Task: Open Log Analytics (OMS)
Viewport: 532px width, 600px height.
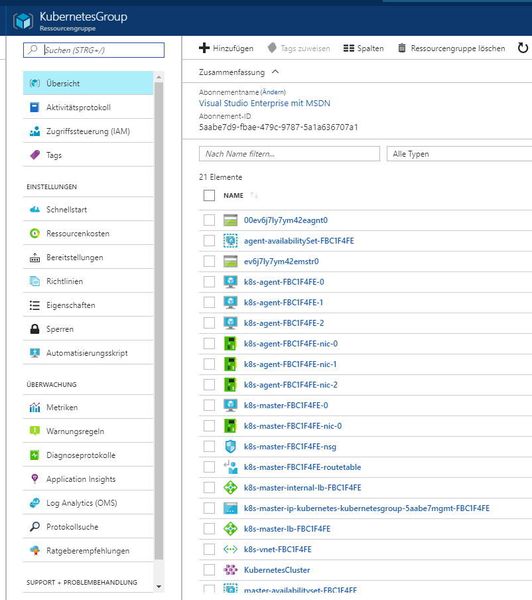Action: (88, 503)
